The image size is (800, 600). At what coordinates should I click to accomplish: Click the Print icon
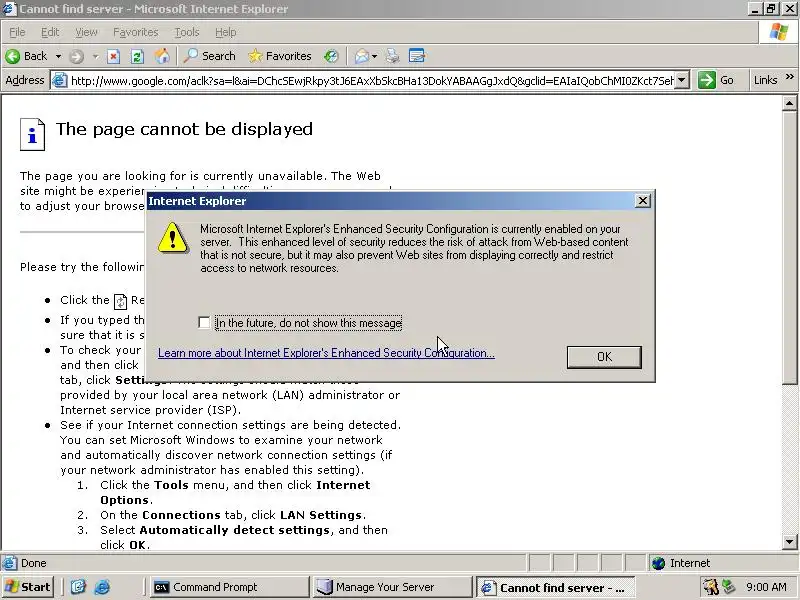(x=392, y=56)
